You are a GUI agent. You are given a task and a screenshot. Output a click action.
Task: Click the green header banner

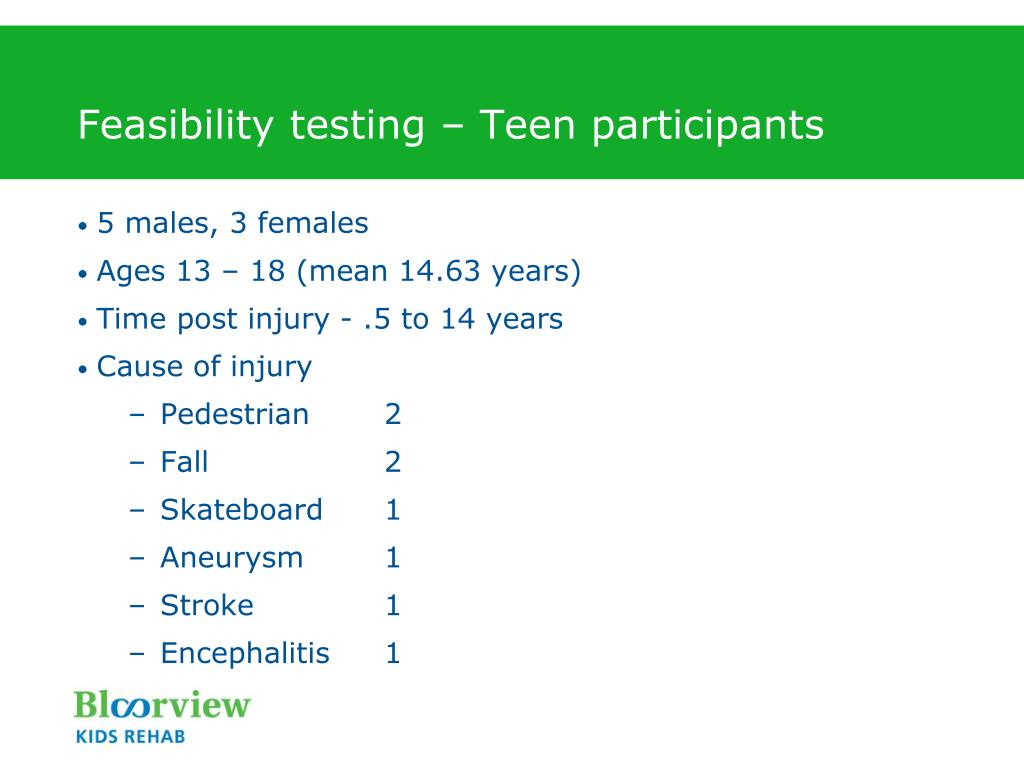pos(512,102)
